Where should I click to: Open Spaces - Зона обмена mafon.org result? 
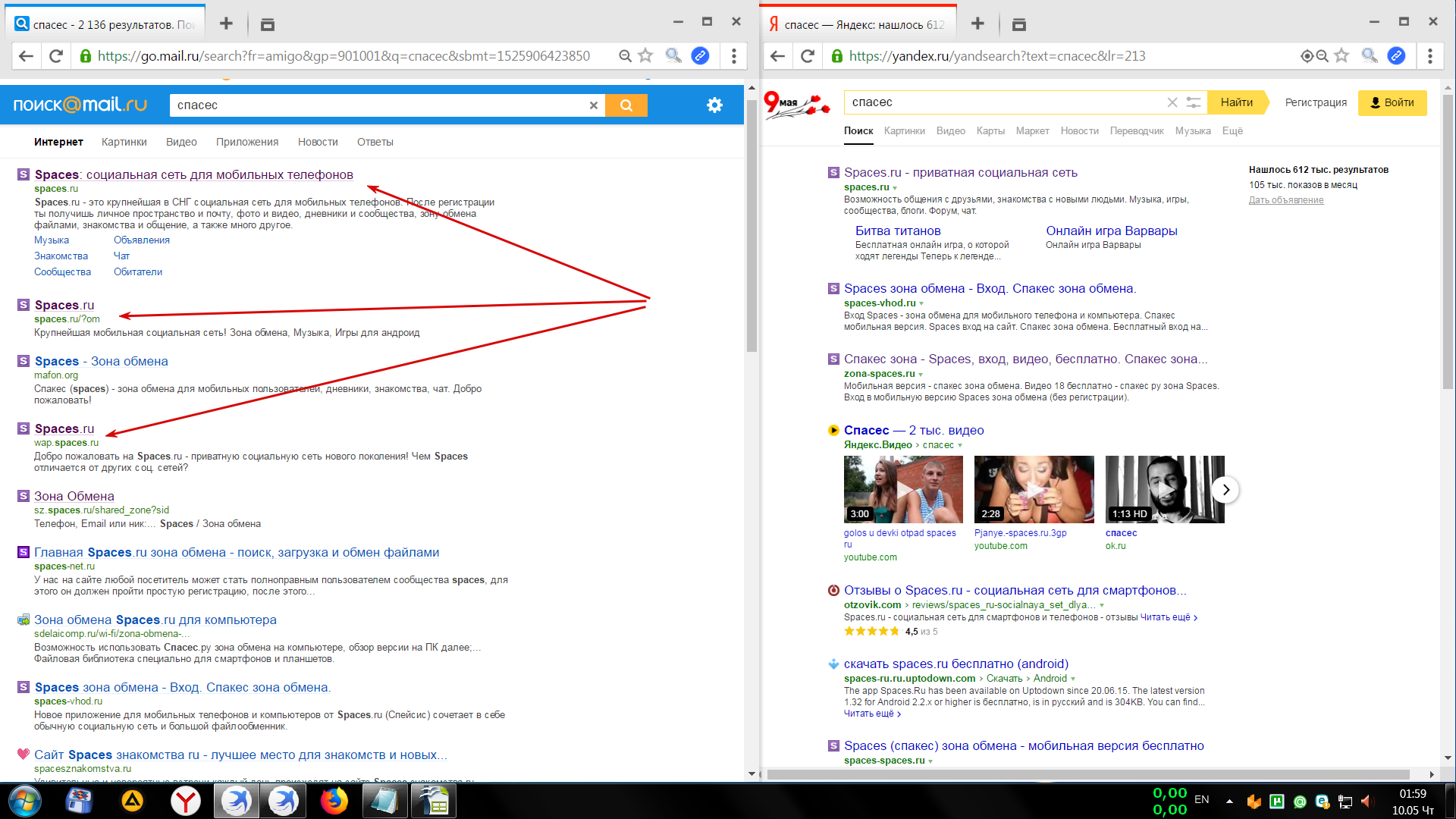coord(102,362)
